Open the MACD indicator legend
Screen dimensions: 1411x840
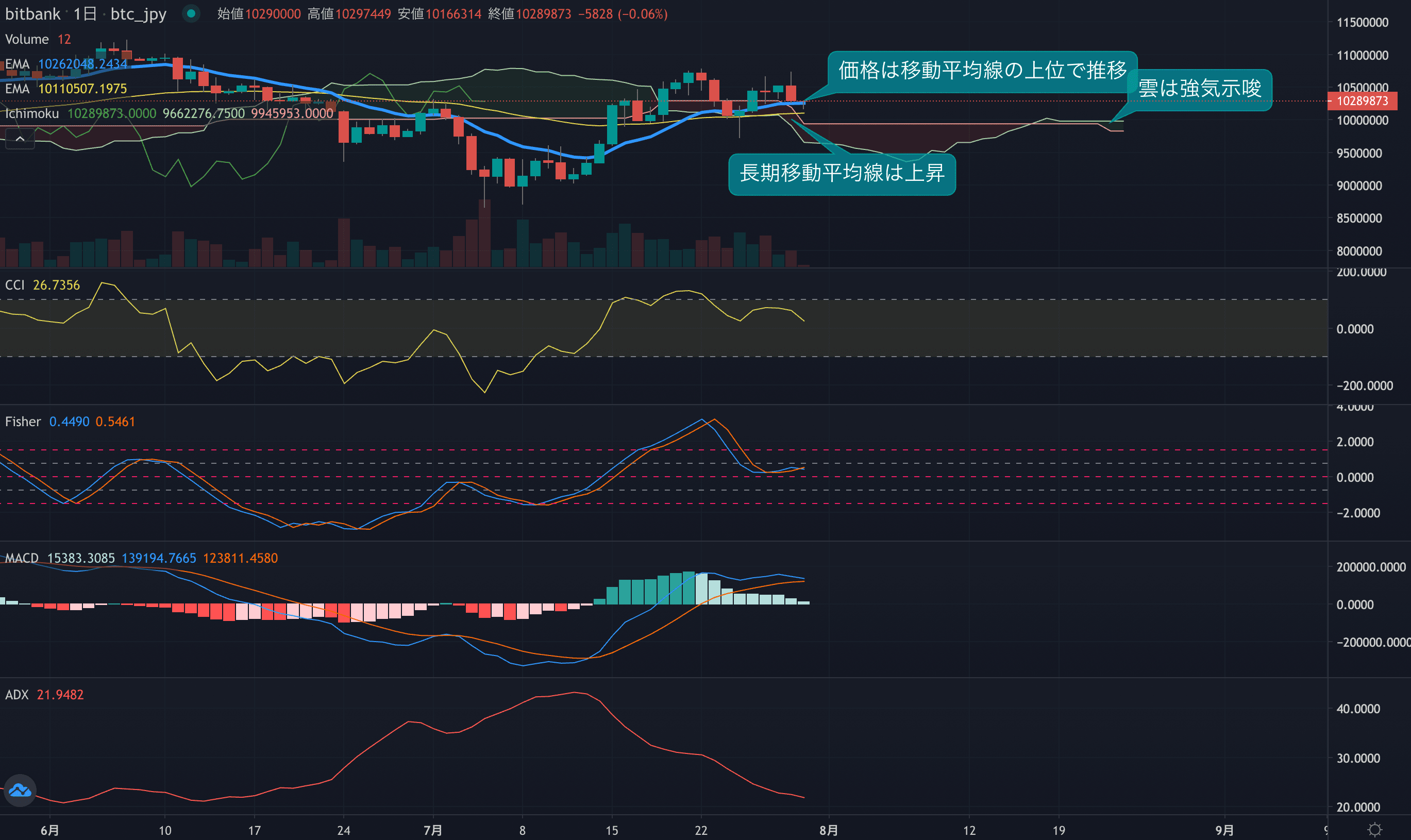pyautogui.click(x=22, y=558)
